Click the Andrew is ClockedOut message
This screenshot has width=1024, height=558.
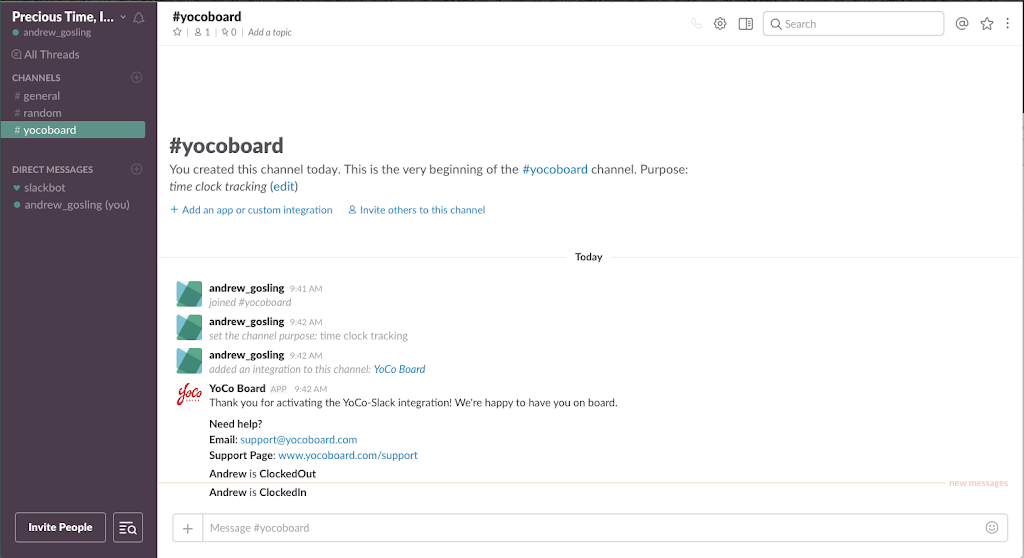263,474
